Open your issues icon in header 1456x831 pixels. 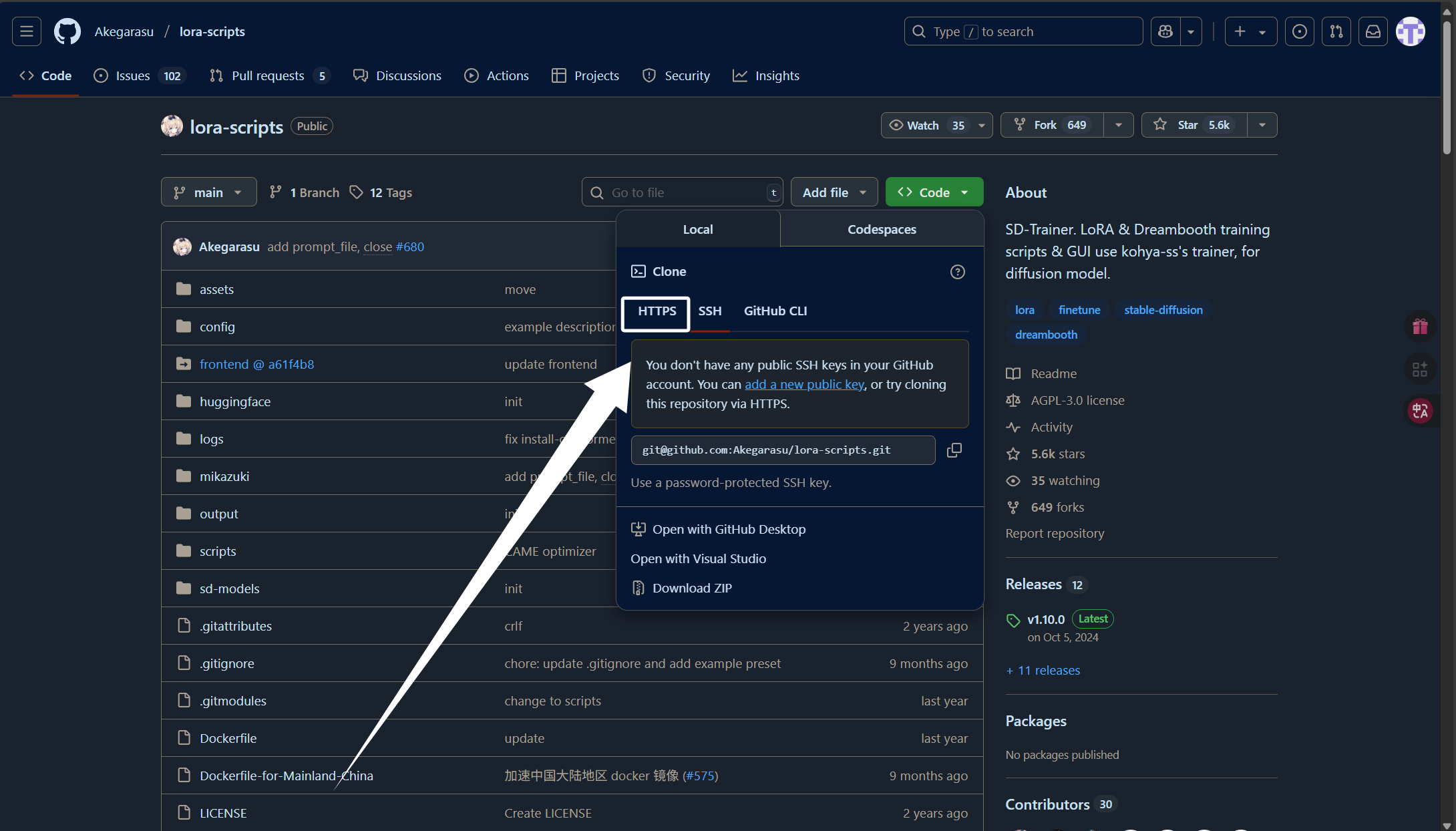[x=1300, y=31]
